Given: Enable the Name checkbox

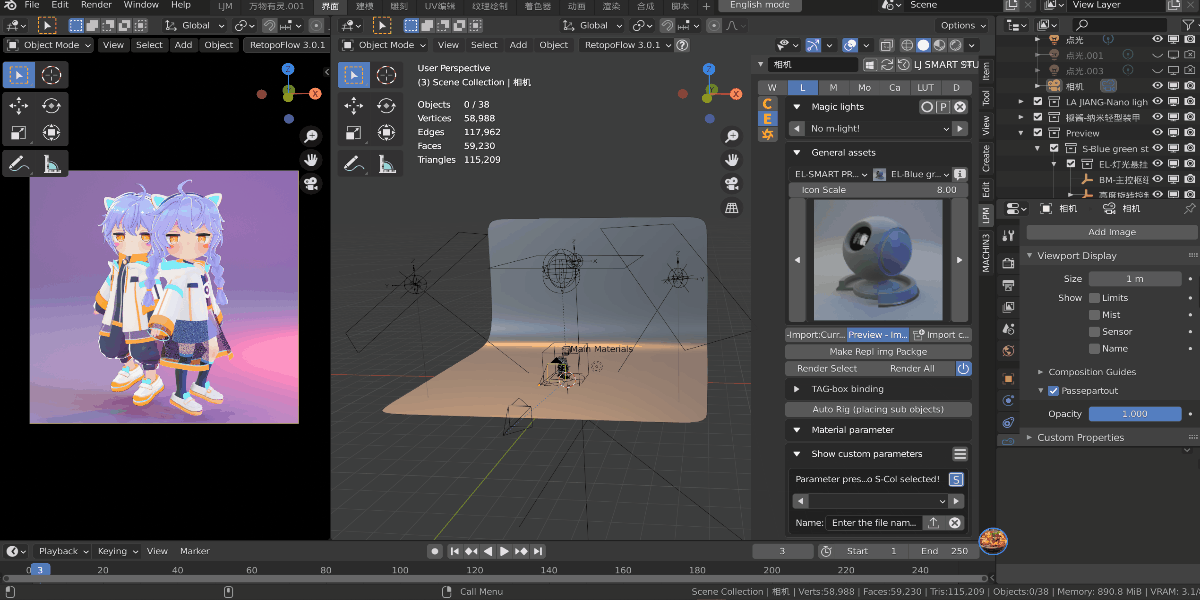Looking at the screenshot, I should point(1094,349).
